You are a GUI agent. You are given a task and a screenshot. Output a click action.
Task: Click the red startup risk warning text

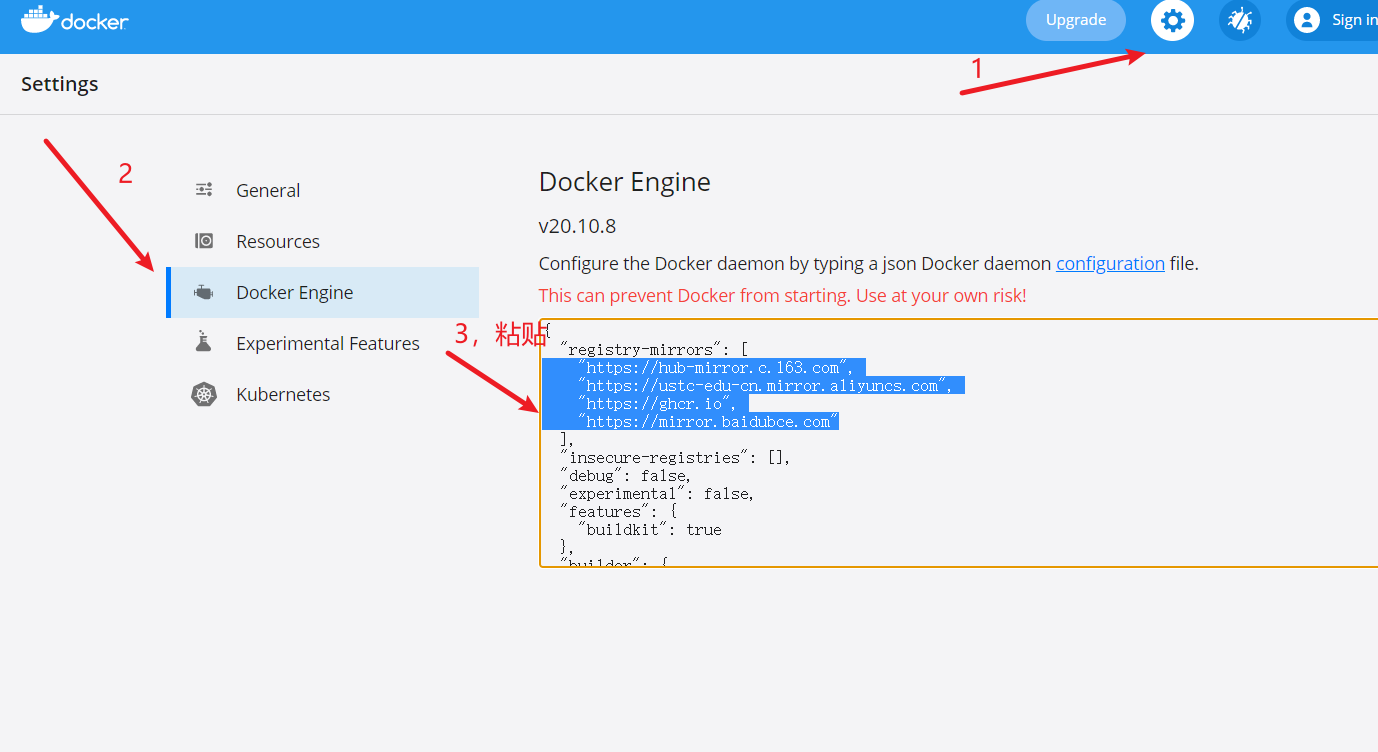(x=782, y=295)
